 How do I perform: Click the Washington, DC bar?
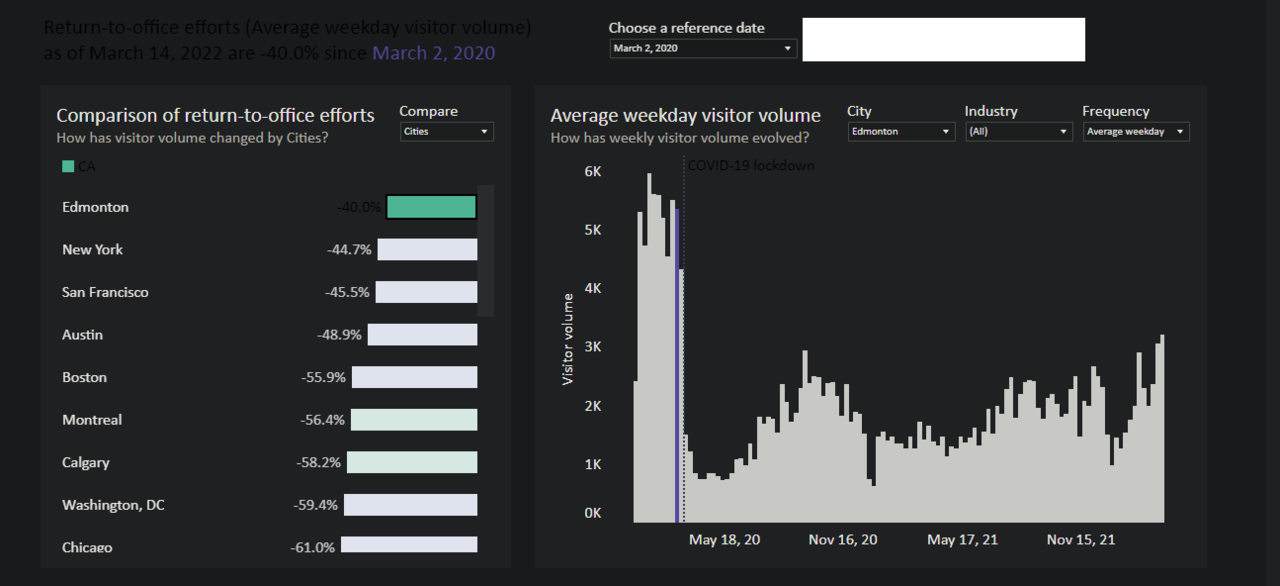click(410, 505)
